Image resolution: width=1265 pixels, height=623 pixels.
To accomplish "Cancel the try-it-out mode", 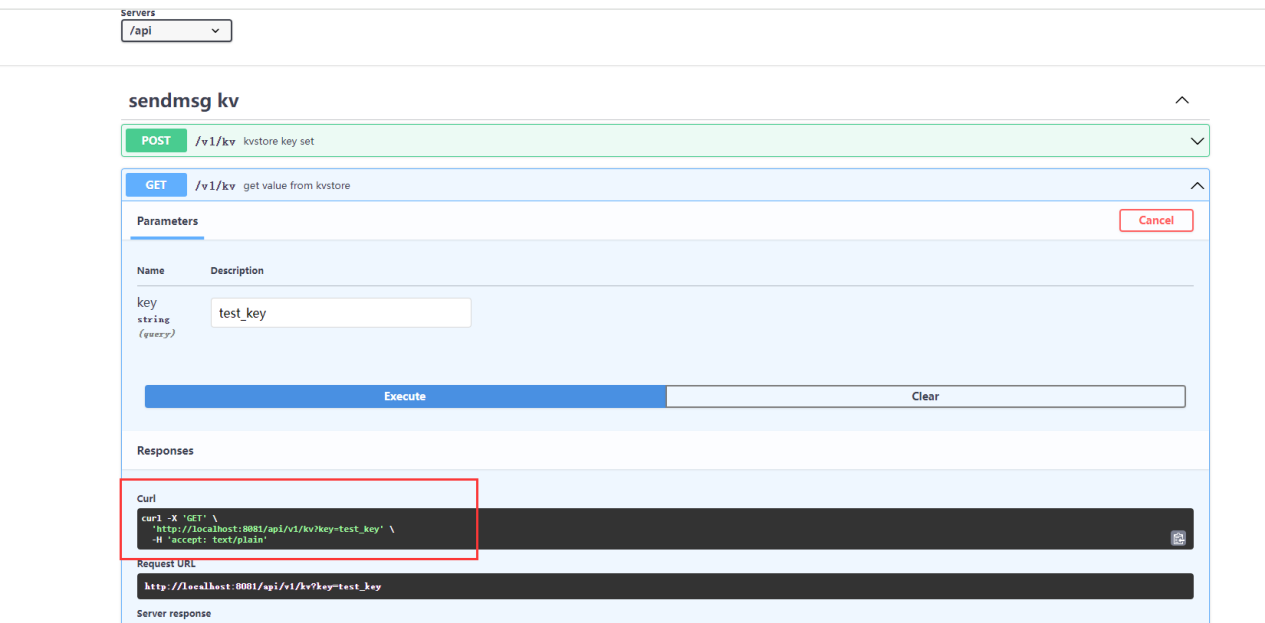I will [1156, 220].
